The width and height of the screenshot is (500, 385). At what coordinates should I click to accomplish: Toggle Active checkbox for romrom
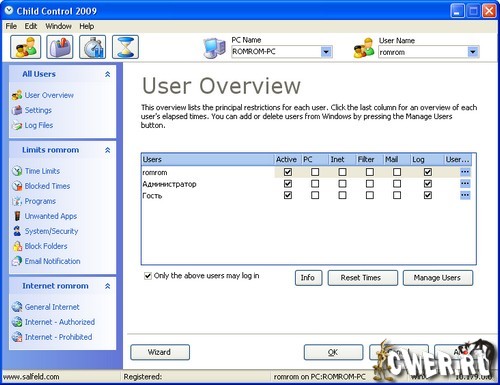click(288, 172)
